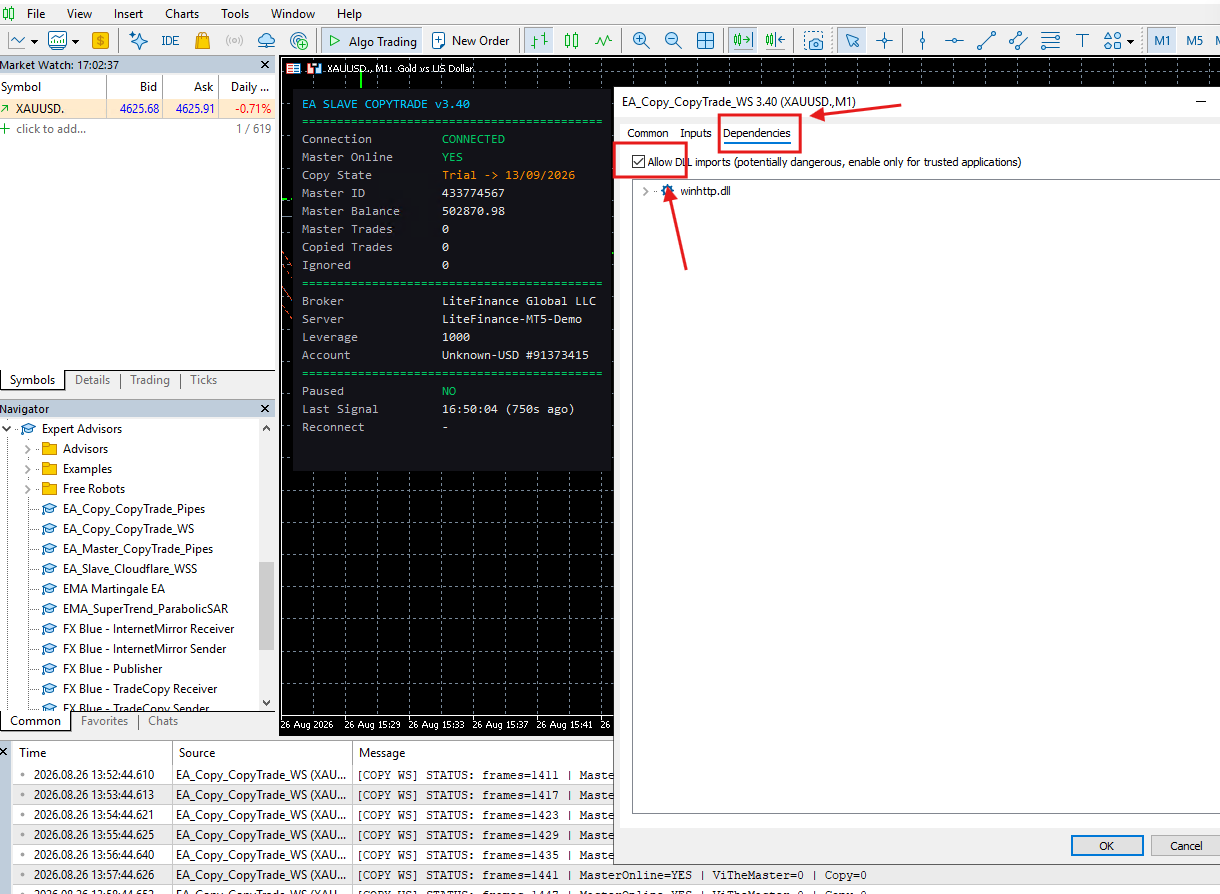The image size is (1220, 894).
Task: Switch to the Inputs tab in EA dialog
Action: coord(696,133)
